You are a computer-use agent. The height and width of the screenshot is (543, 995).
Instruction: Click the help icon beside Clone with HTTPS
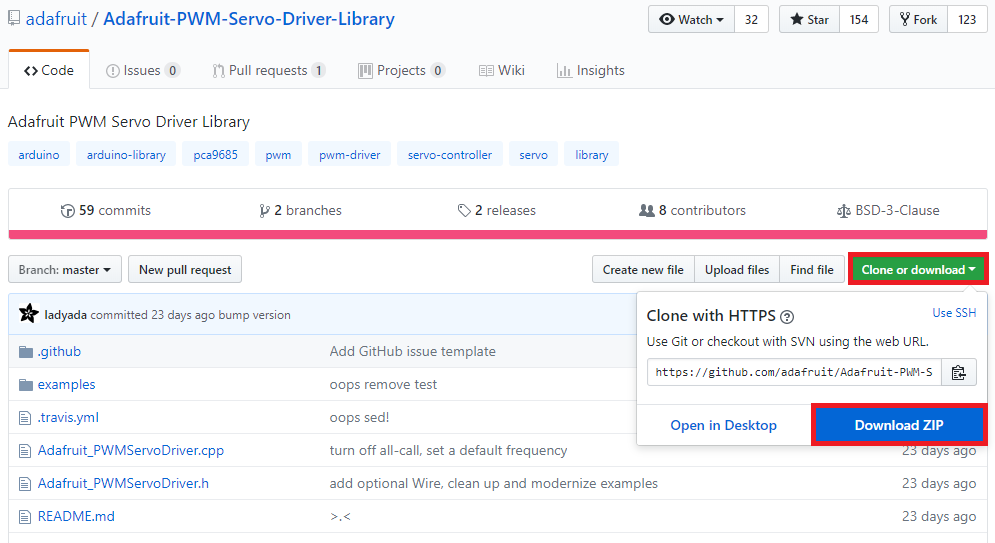coord(787,316)
